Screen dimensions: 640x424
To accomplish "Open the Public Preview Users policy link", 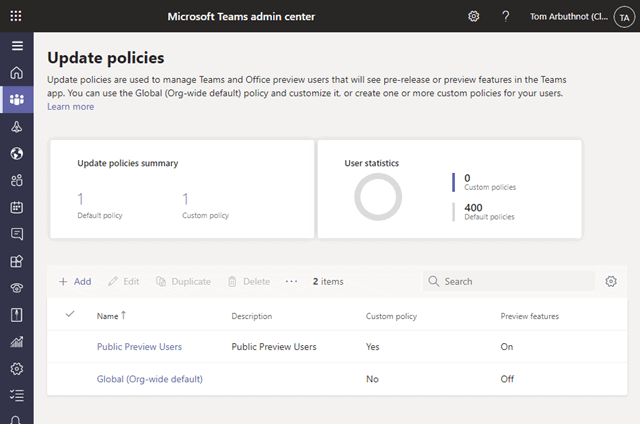I will coord(139,347).
